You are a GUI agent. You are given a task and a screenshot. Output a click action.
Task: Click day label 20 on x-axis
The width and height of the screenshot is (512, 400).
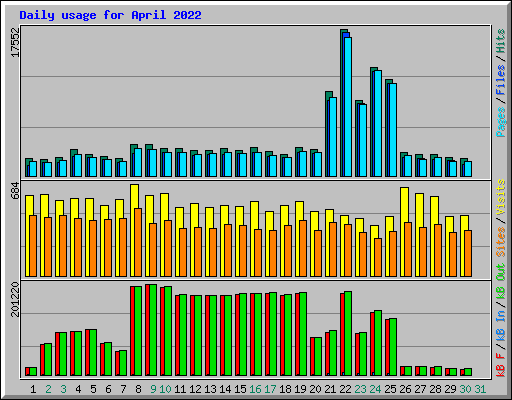pos(315,389)
